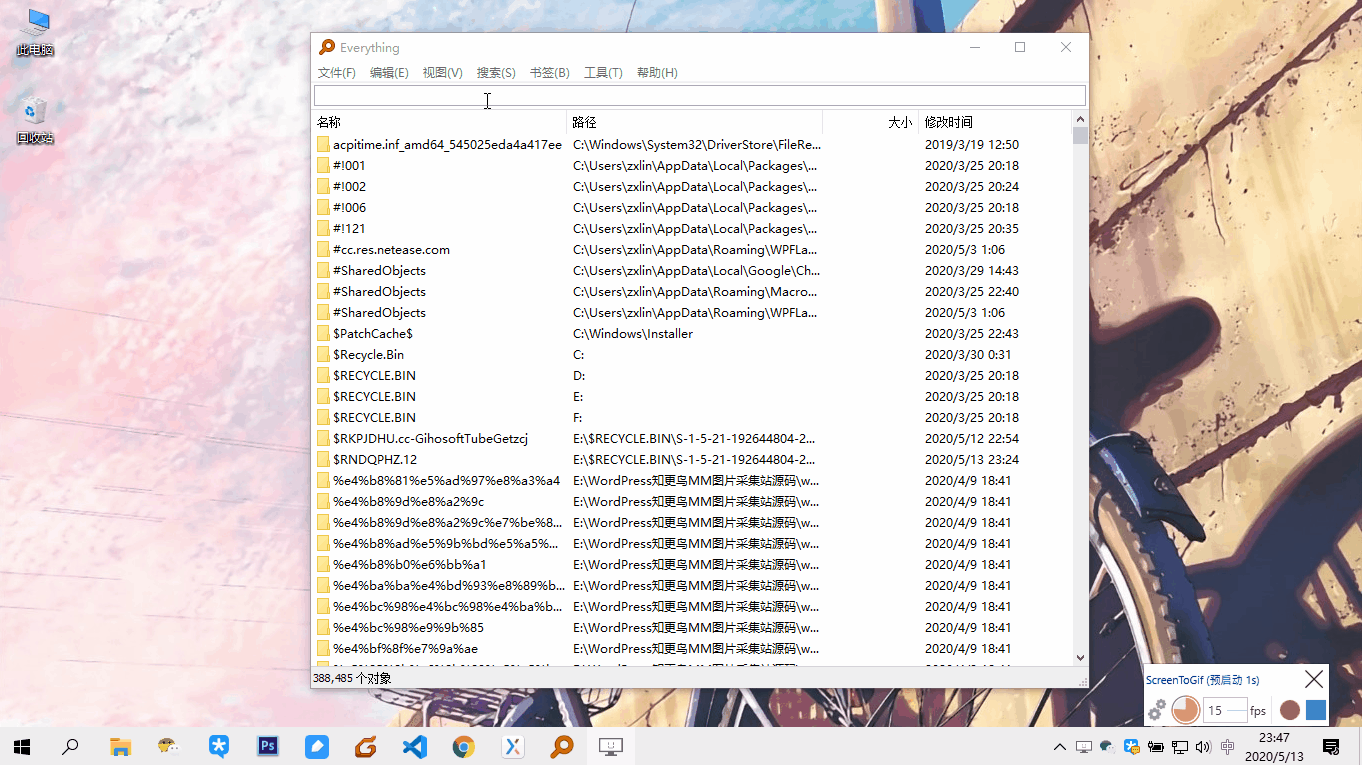This screenshot has height=765, width=1362.
Task: Click the brown record circle in ScreenToGif
Action: tap(1289, 709)
